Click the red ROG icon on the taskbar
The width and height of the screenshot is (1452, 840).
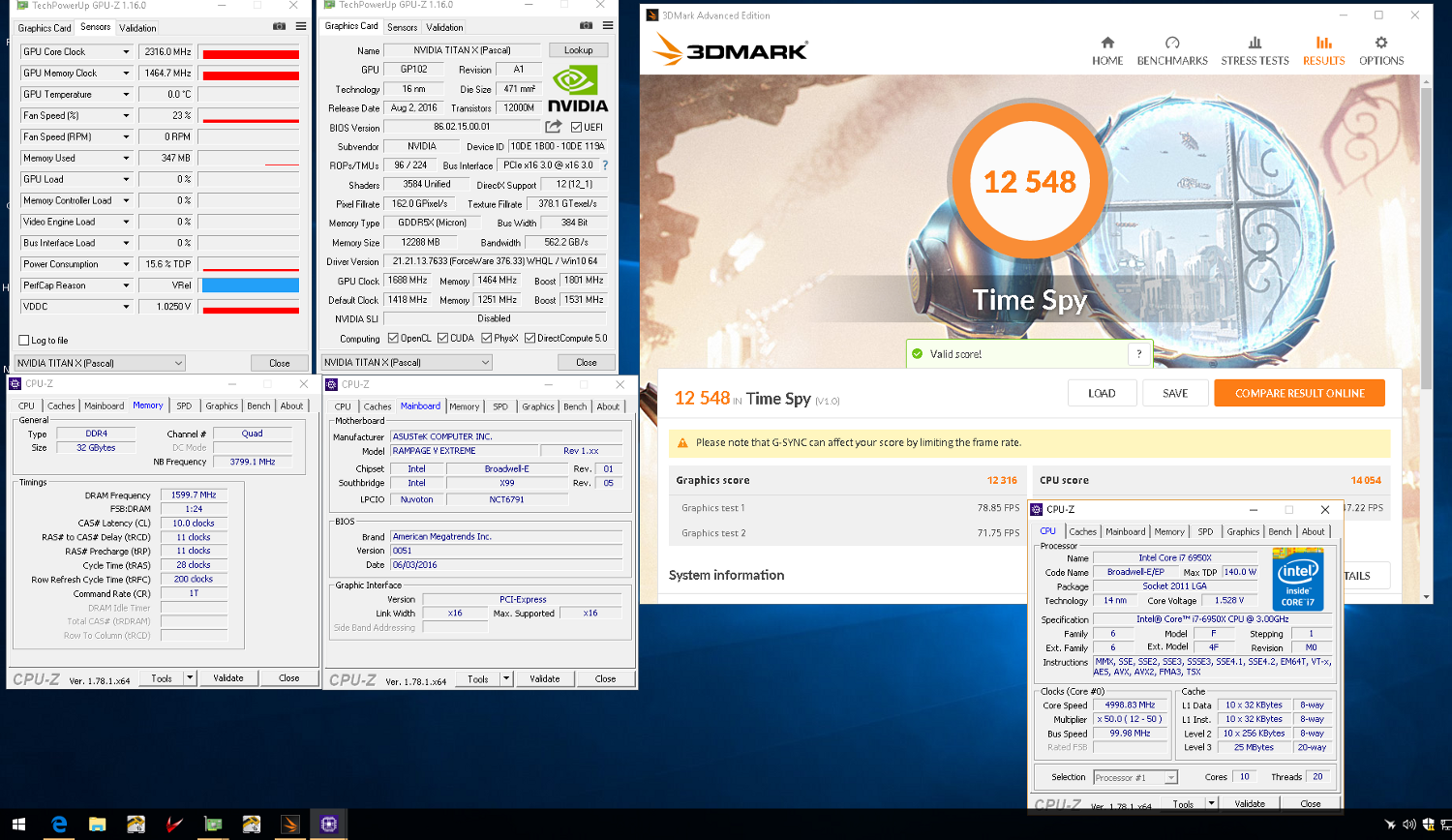[x=174, y=825]
